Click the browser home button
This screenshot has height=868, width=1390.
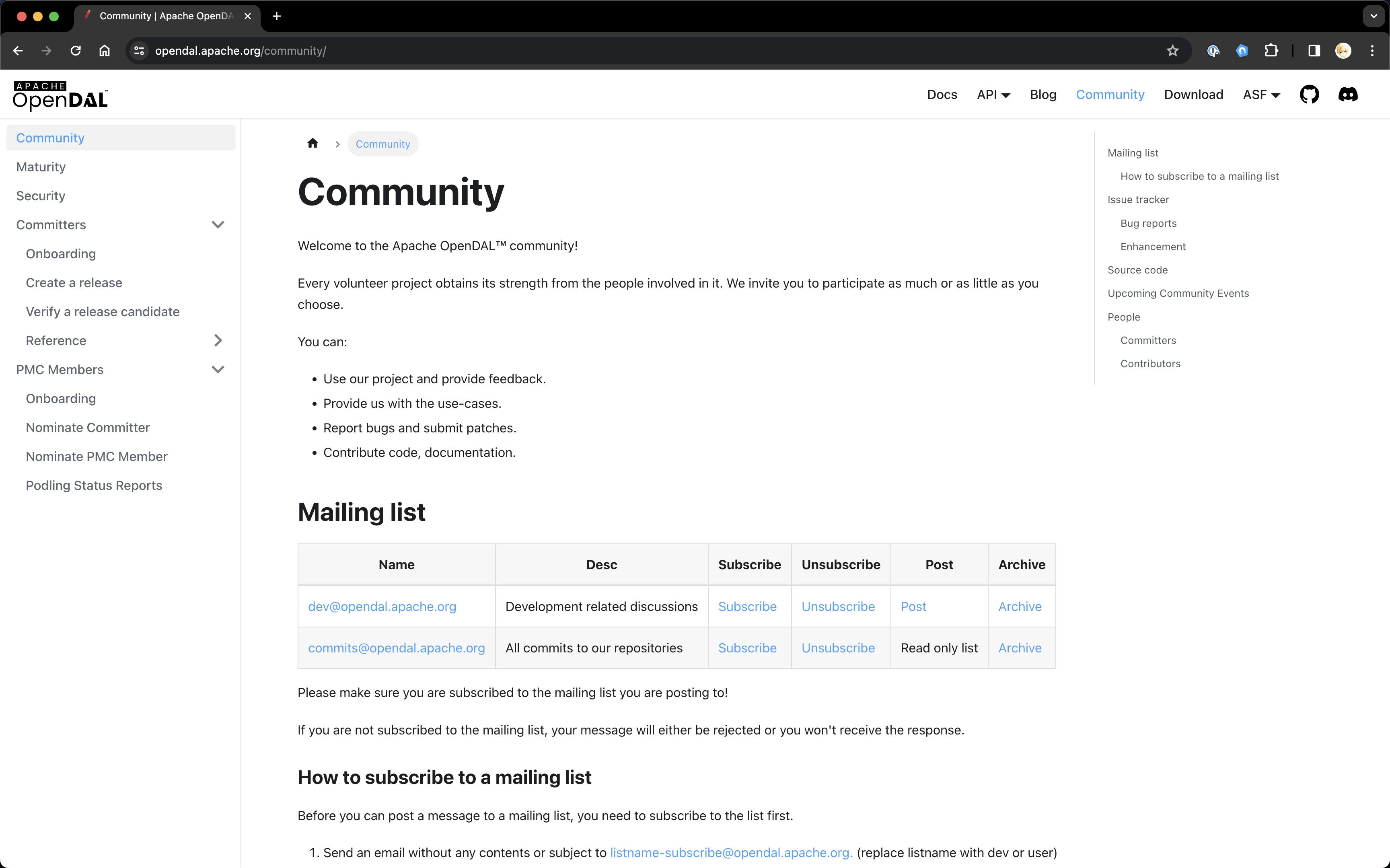(105, 51)
